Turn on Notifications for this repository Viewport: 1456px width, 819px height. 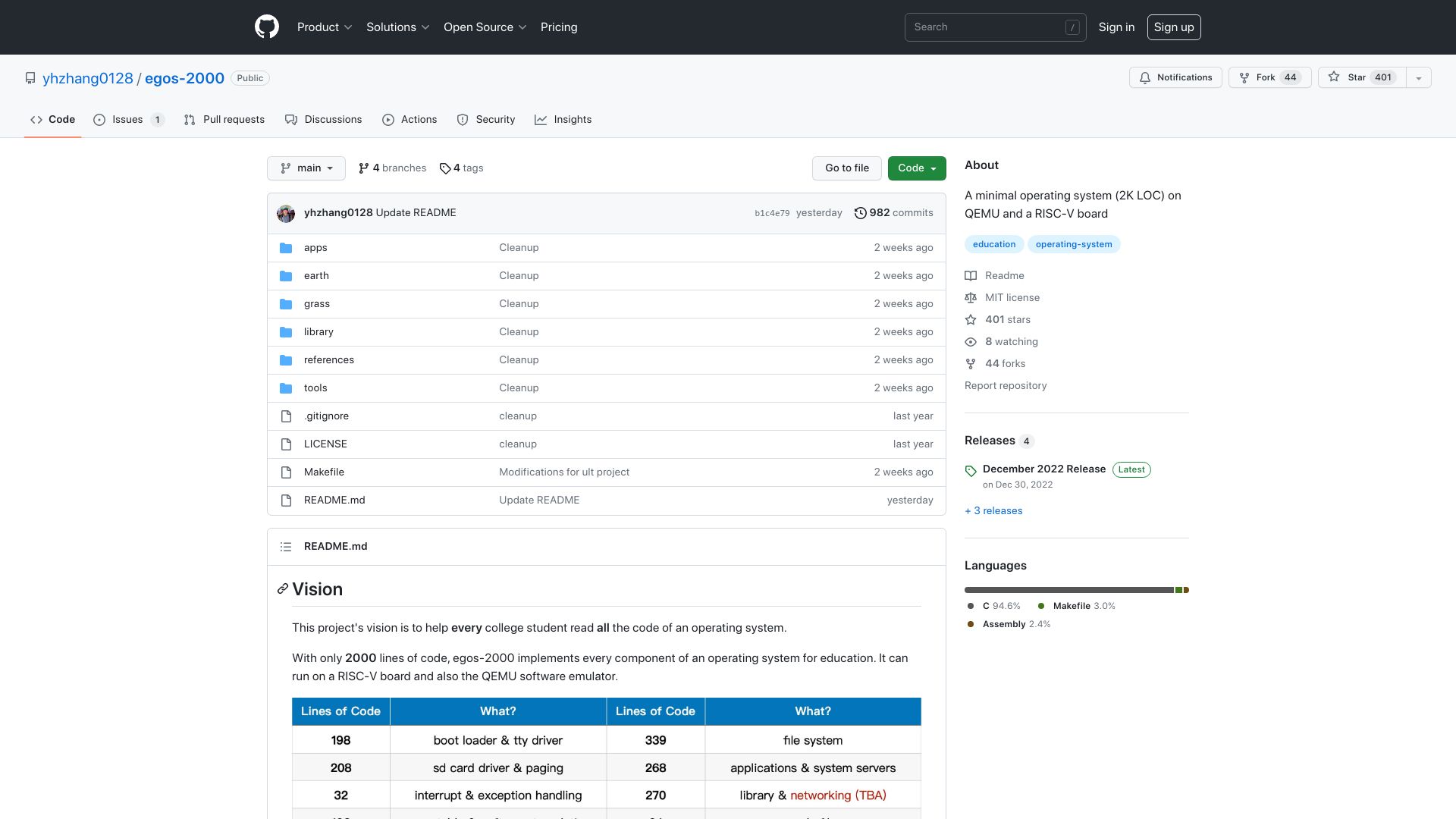tap(1175, 77)
